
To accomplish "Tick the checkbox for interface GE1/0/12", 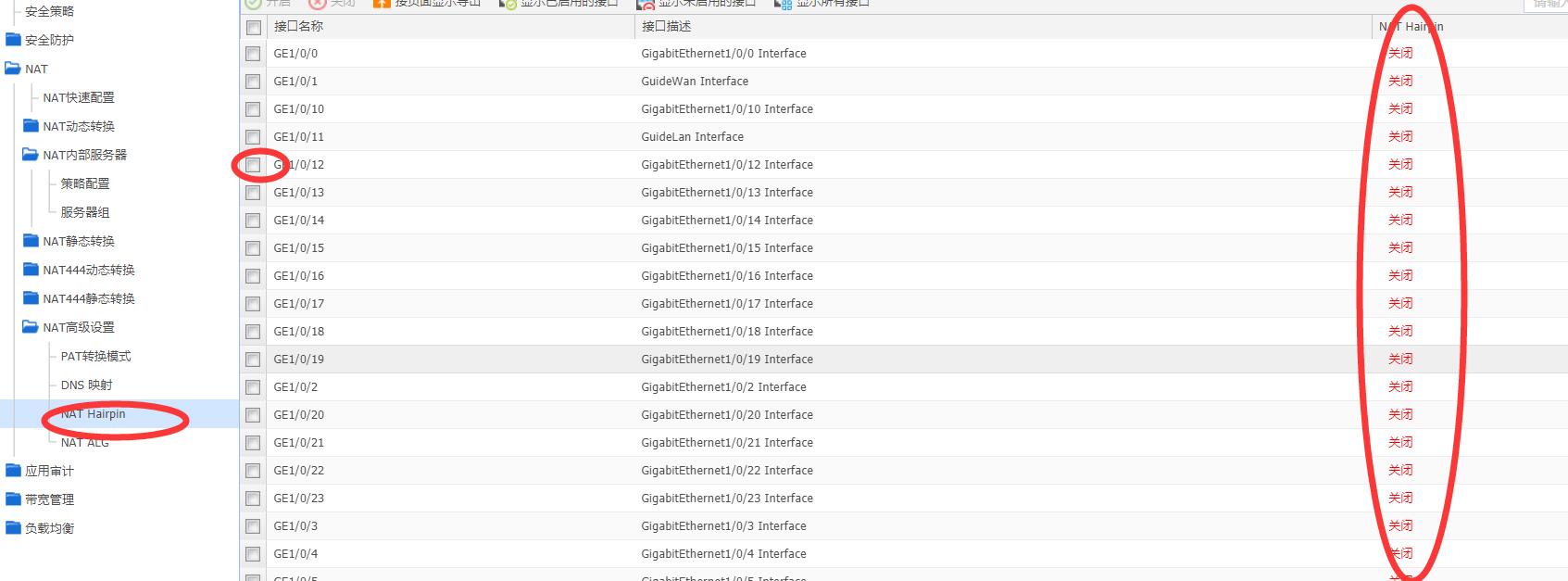I will (x=253, y=165).
